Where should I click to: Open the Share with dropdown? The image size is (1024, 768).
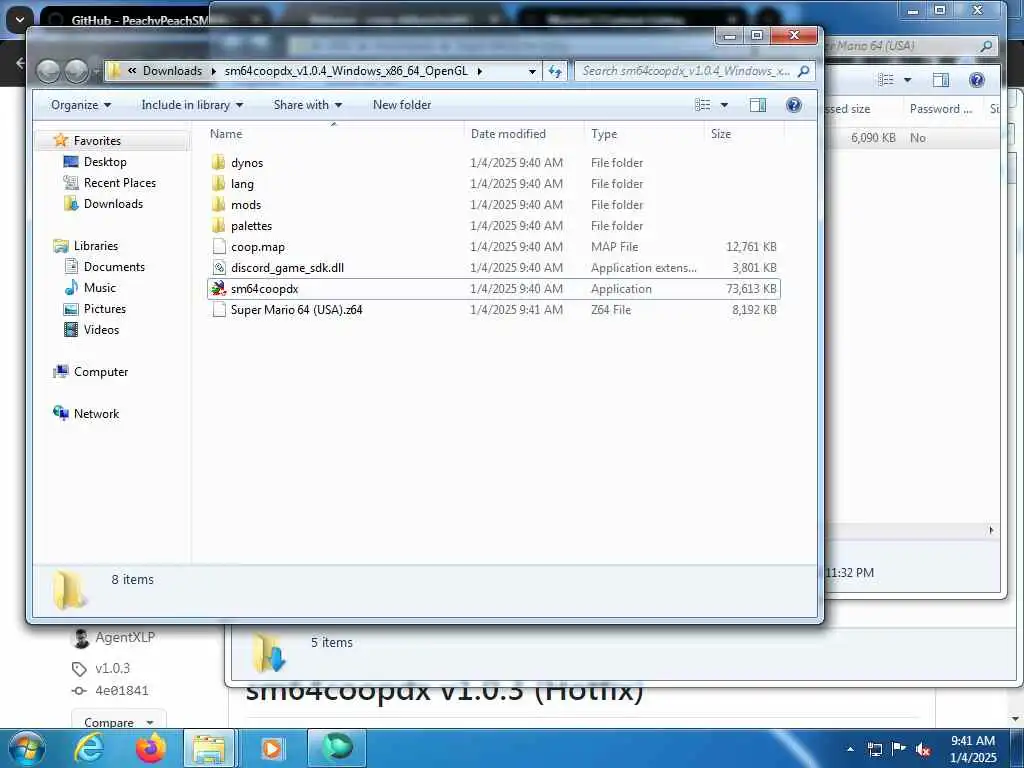(x=308, y=104)
